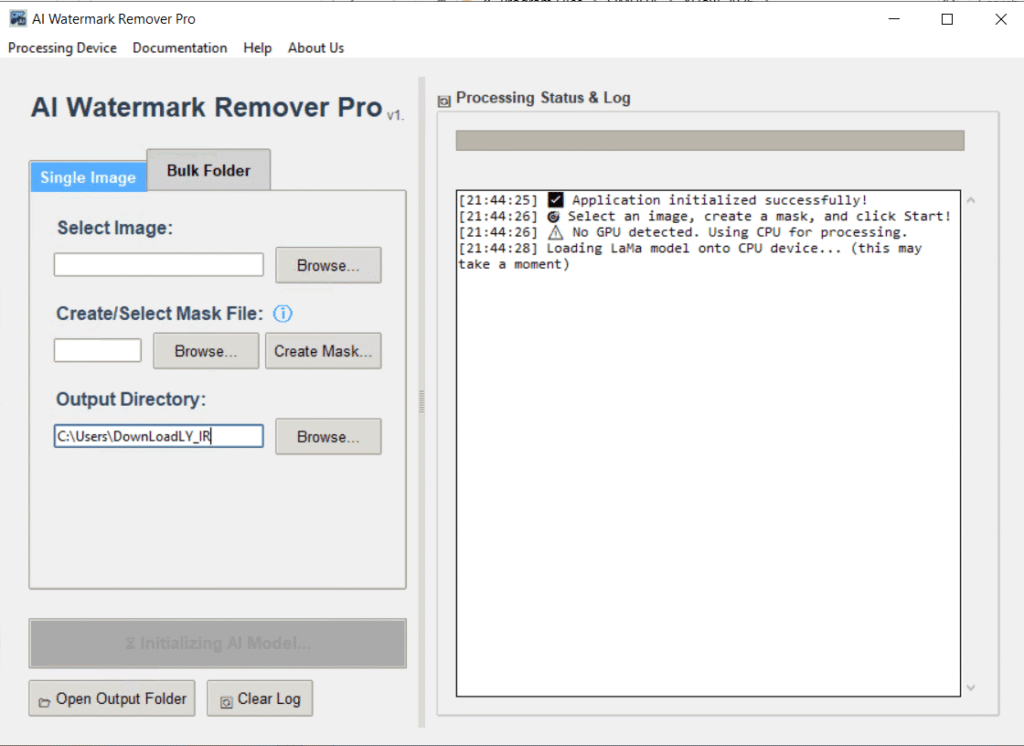Click the app icon in the title bar

(17, 19)
